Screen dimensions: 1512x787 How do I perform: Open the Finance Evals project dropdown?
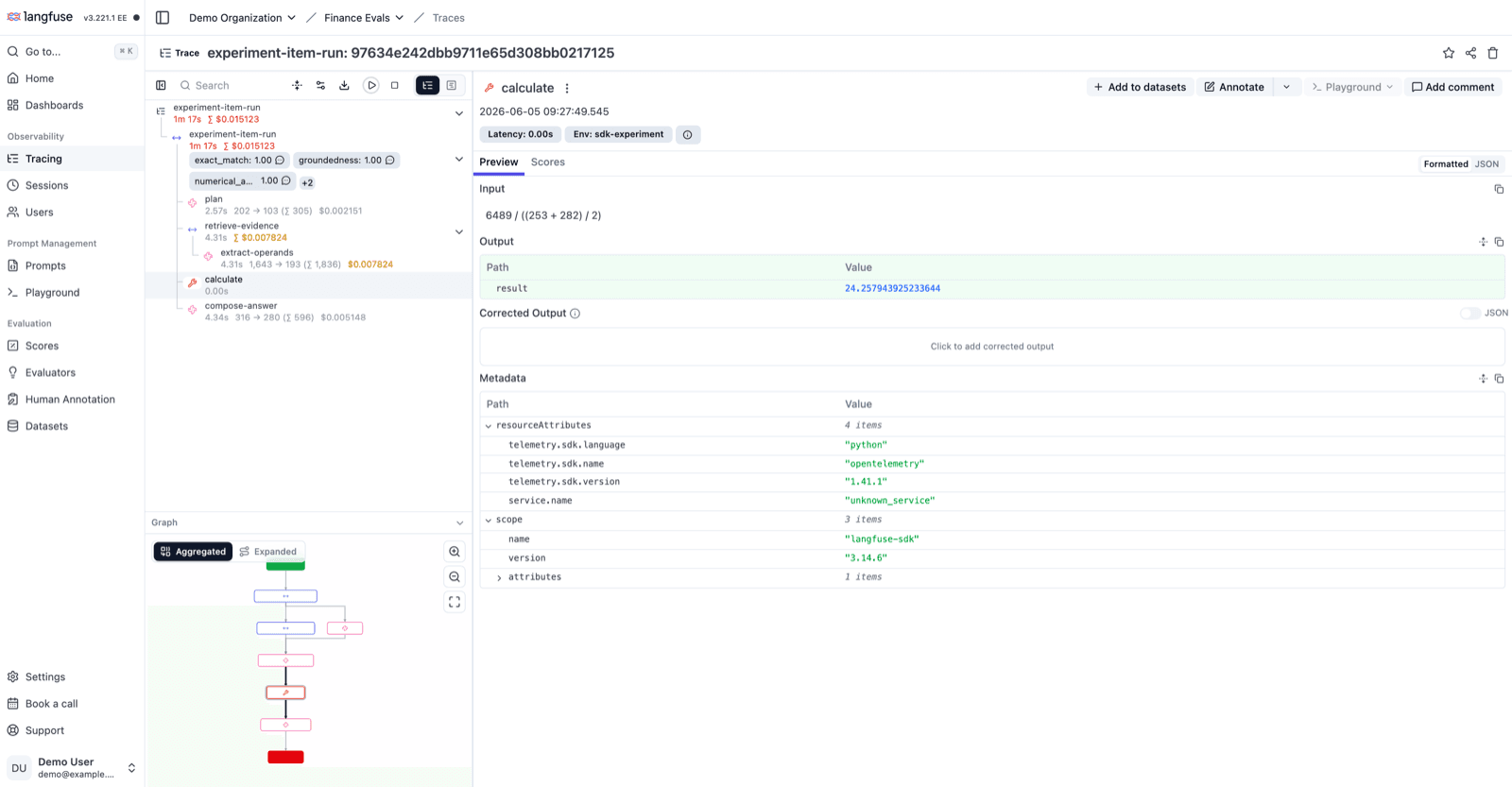click(x=364, y=17)
